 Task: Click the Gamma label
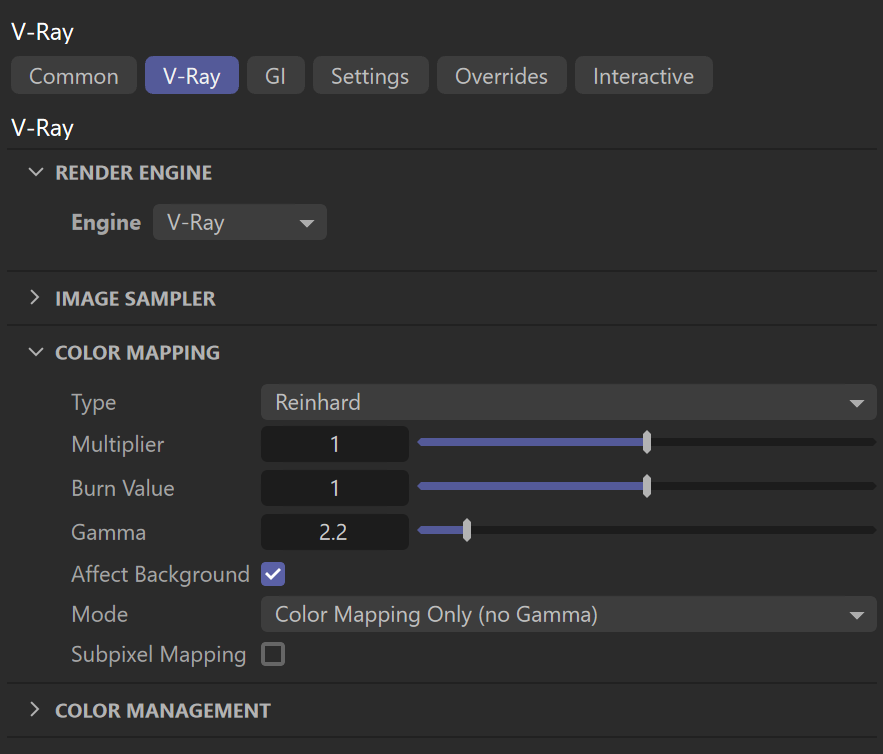tap(109, 532)
